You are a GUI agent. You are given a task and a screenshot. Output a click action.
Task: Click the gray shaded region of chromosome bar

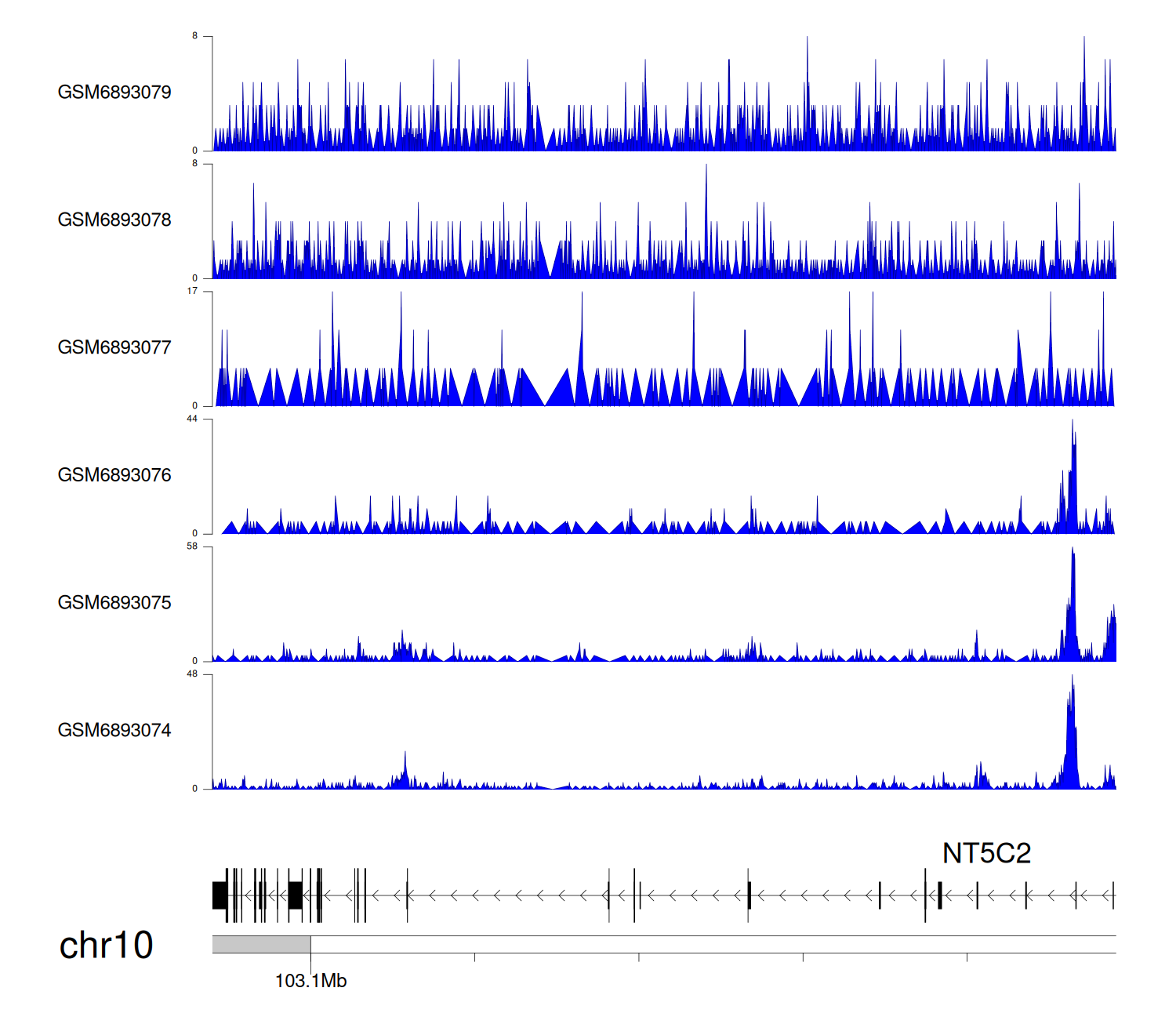tap(261, 944)
